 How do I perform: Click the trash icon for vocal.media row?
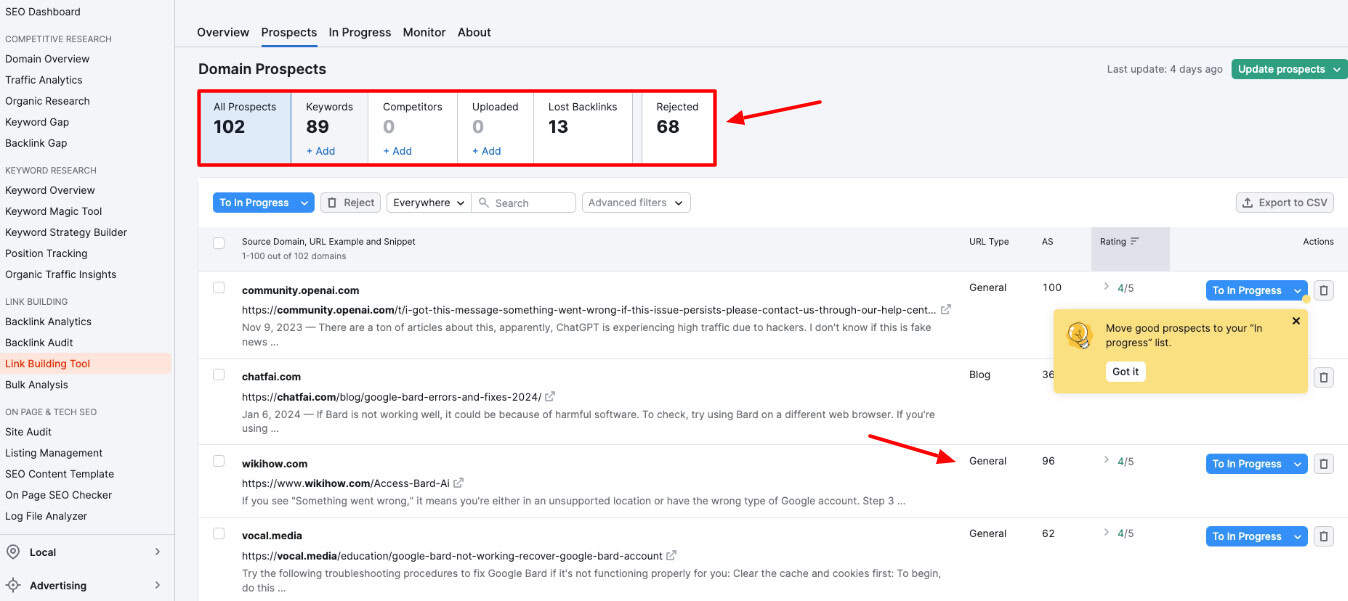(x=1323, y=536)
